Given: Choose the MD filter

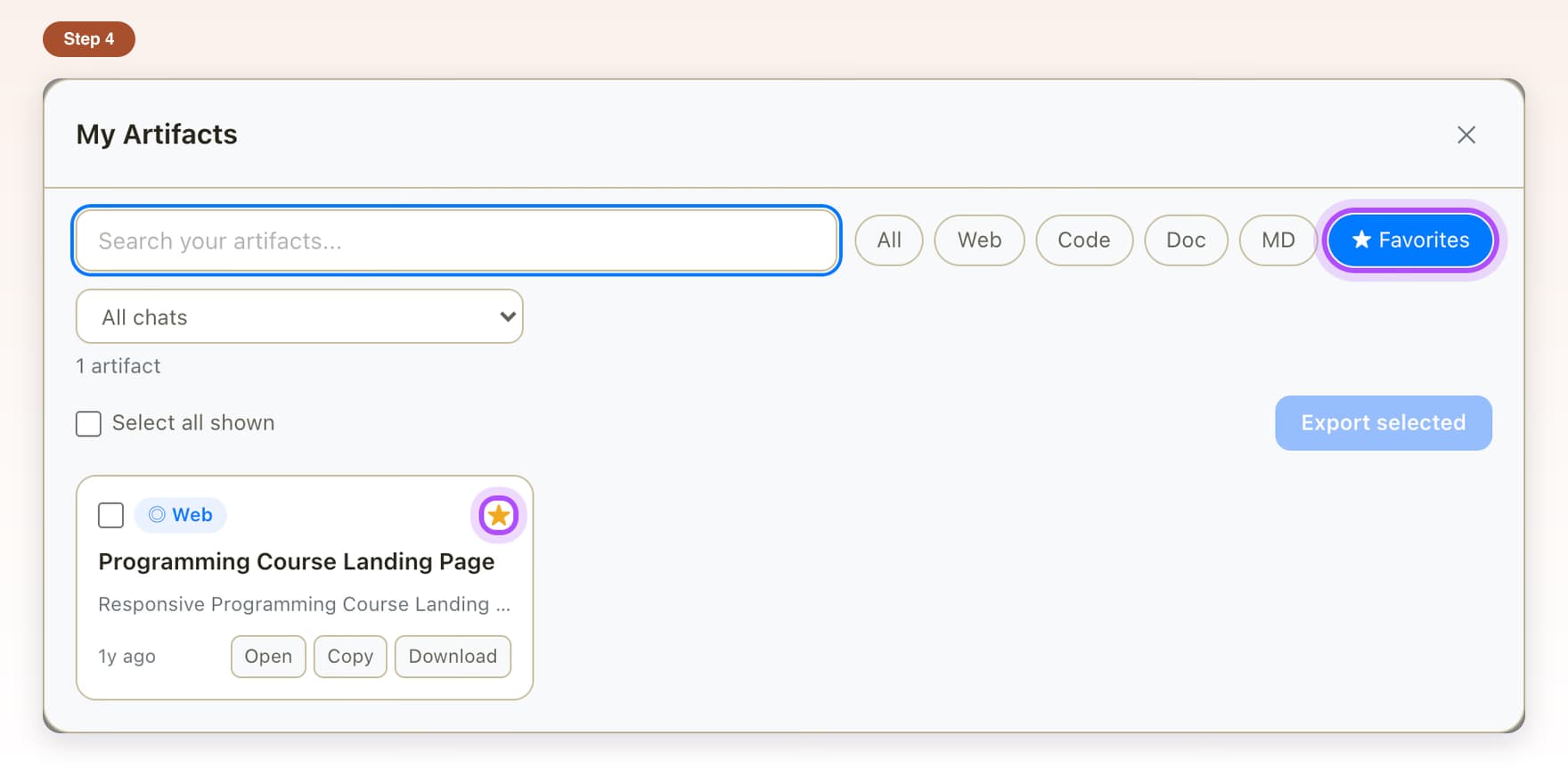Looking at the screenshot, I should (1278, 241).
